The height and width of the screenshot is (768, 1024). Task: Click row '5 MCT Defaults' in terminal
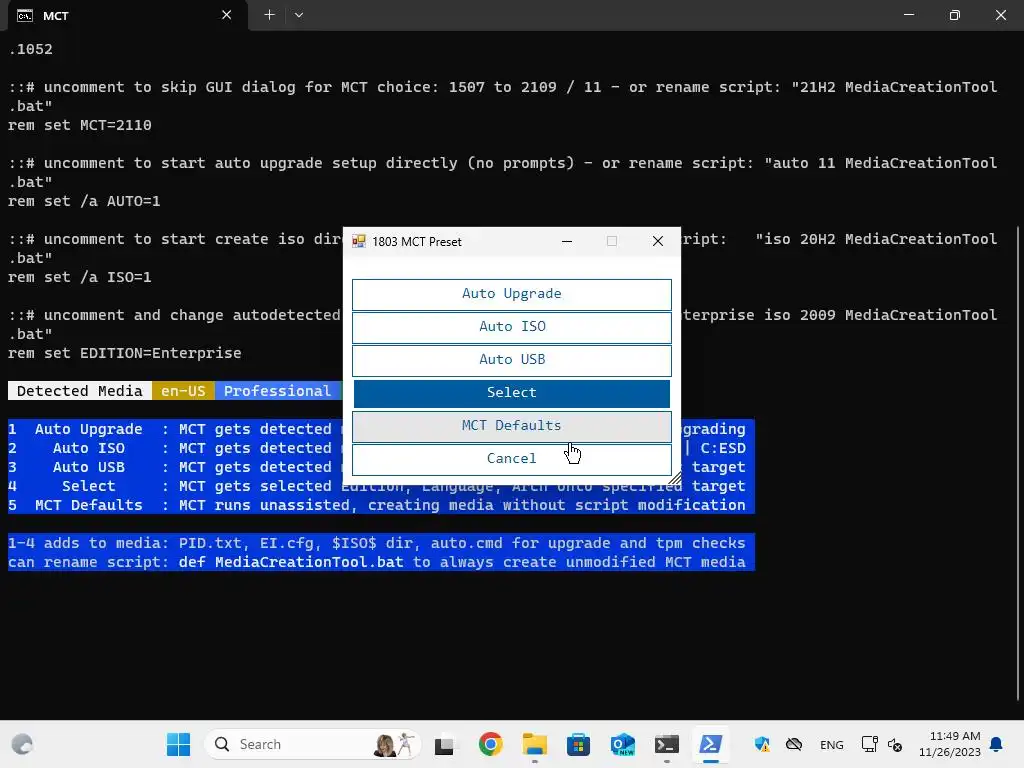[381, 505]
